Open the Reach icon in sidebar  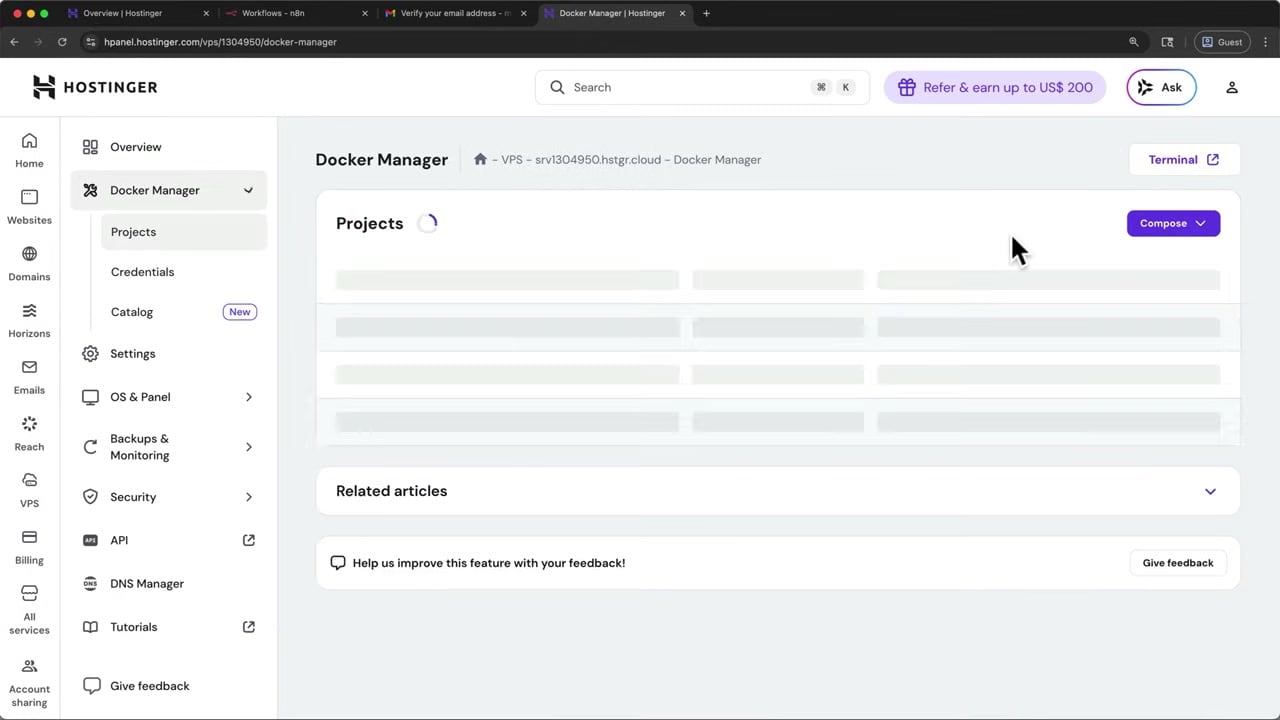(x=29, y=424)
